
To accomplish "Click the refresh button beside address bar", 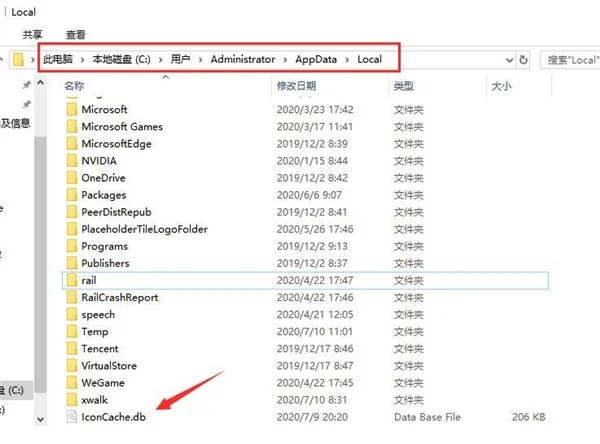I will [523, 60].
